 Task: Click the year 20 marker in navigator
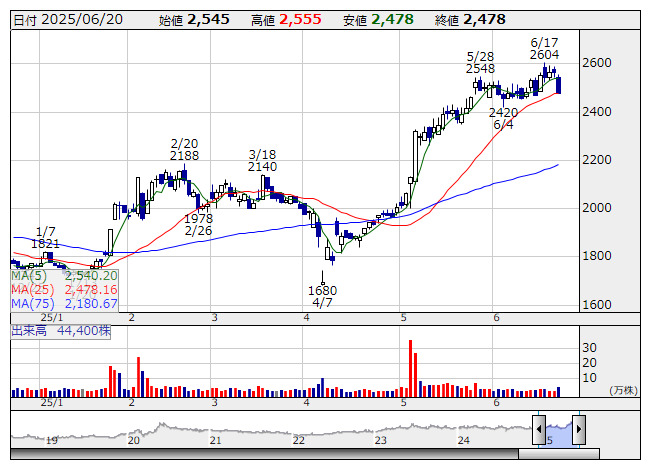pyautogui.click(x=133, y=440)
